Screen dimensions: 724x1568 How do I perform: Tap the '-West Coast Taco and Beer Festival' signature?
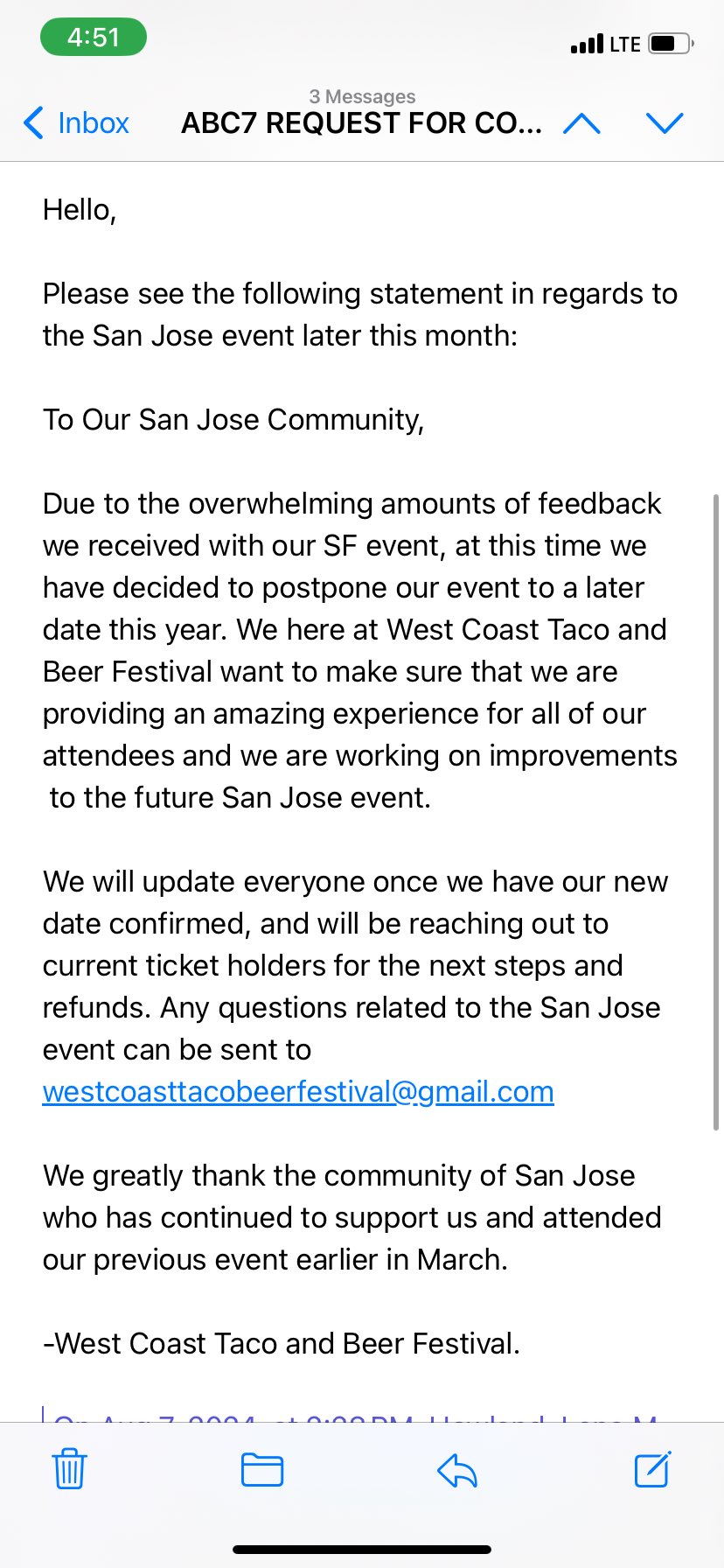[x=282, y=1343]
